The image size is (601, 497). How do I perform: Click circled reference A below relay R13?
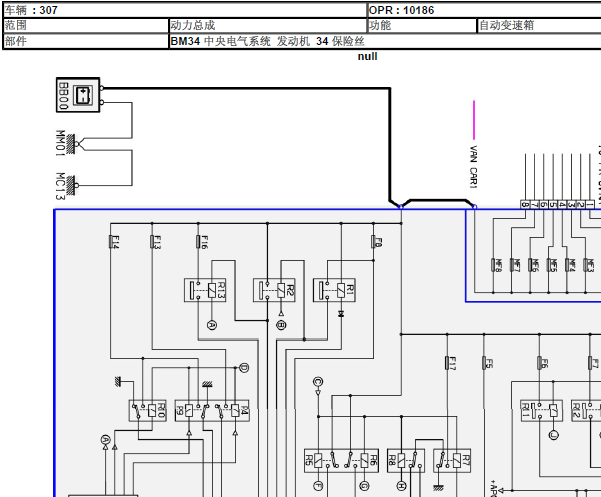pos(212,325)
